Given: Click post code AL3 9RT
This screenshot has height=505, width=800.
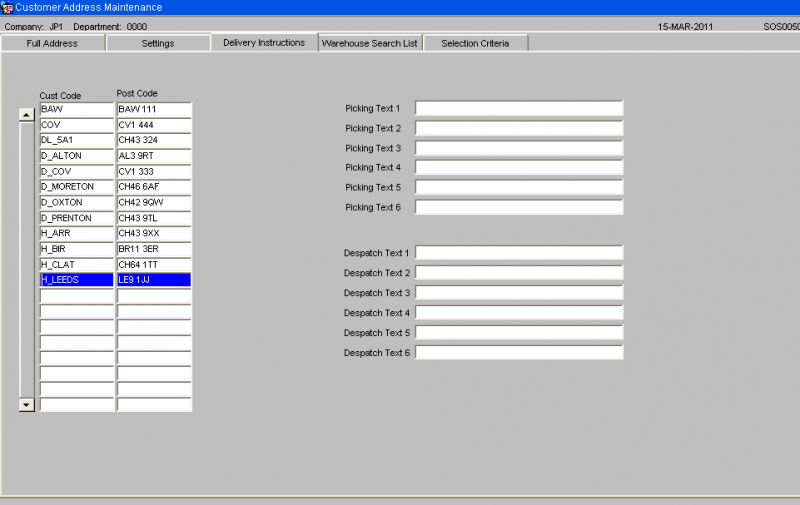Looking at the screenshot, I should [154, 156].
